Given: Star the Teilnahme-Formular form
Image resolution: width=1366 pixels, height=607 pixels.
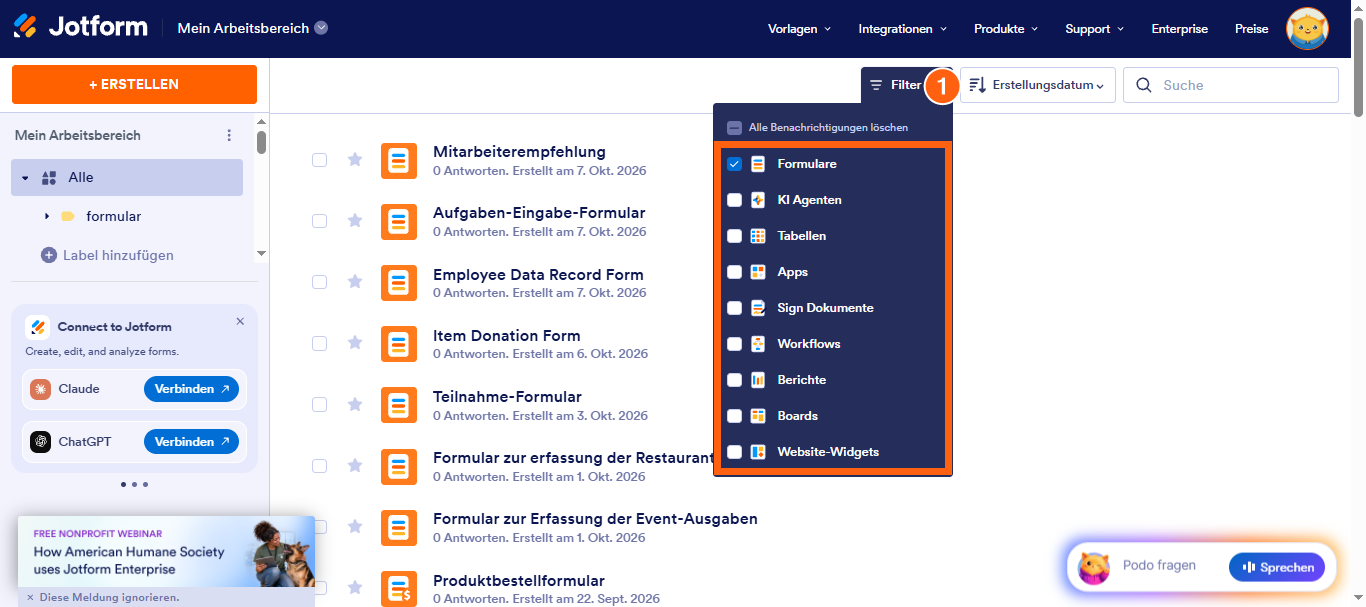Looking at the screenshot, I should pos(354,404).
